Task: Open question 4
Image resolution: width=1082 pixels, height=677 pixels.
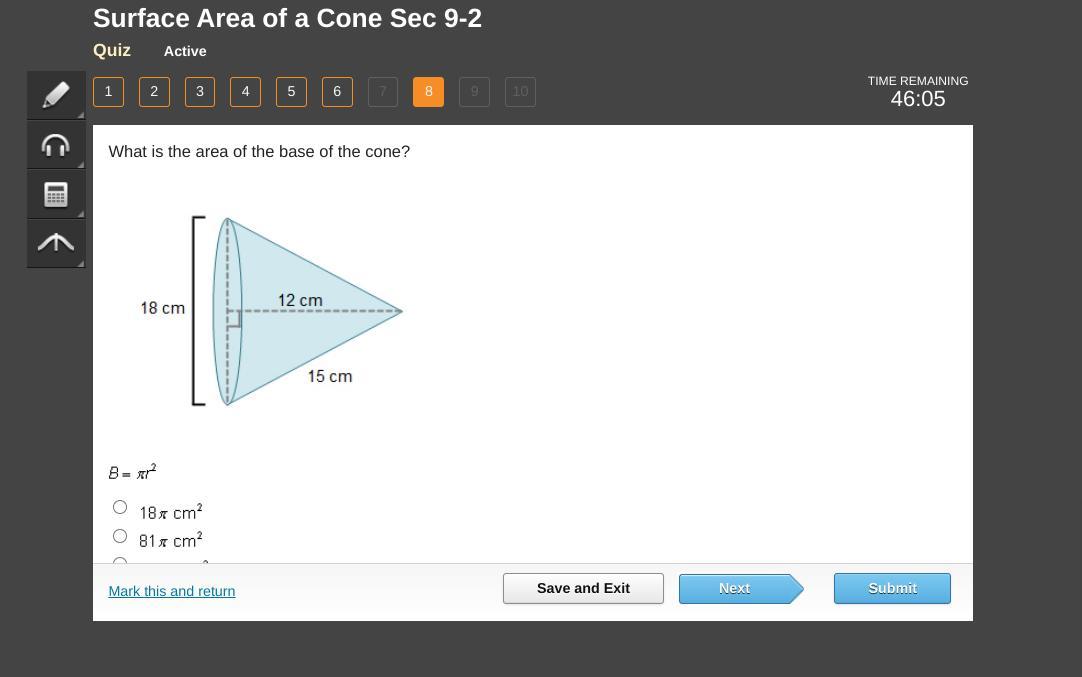Action: point(245,92)
